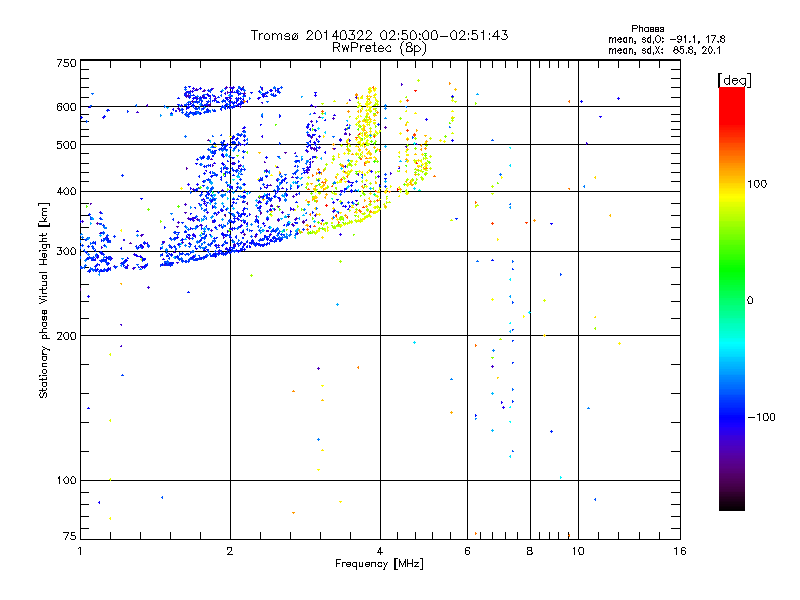
Task: Click the "Frequency [MHz]" axis label
Action: click(379, 564)
